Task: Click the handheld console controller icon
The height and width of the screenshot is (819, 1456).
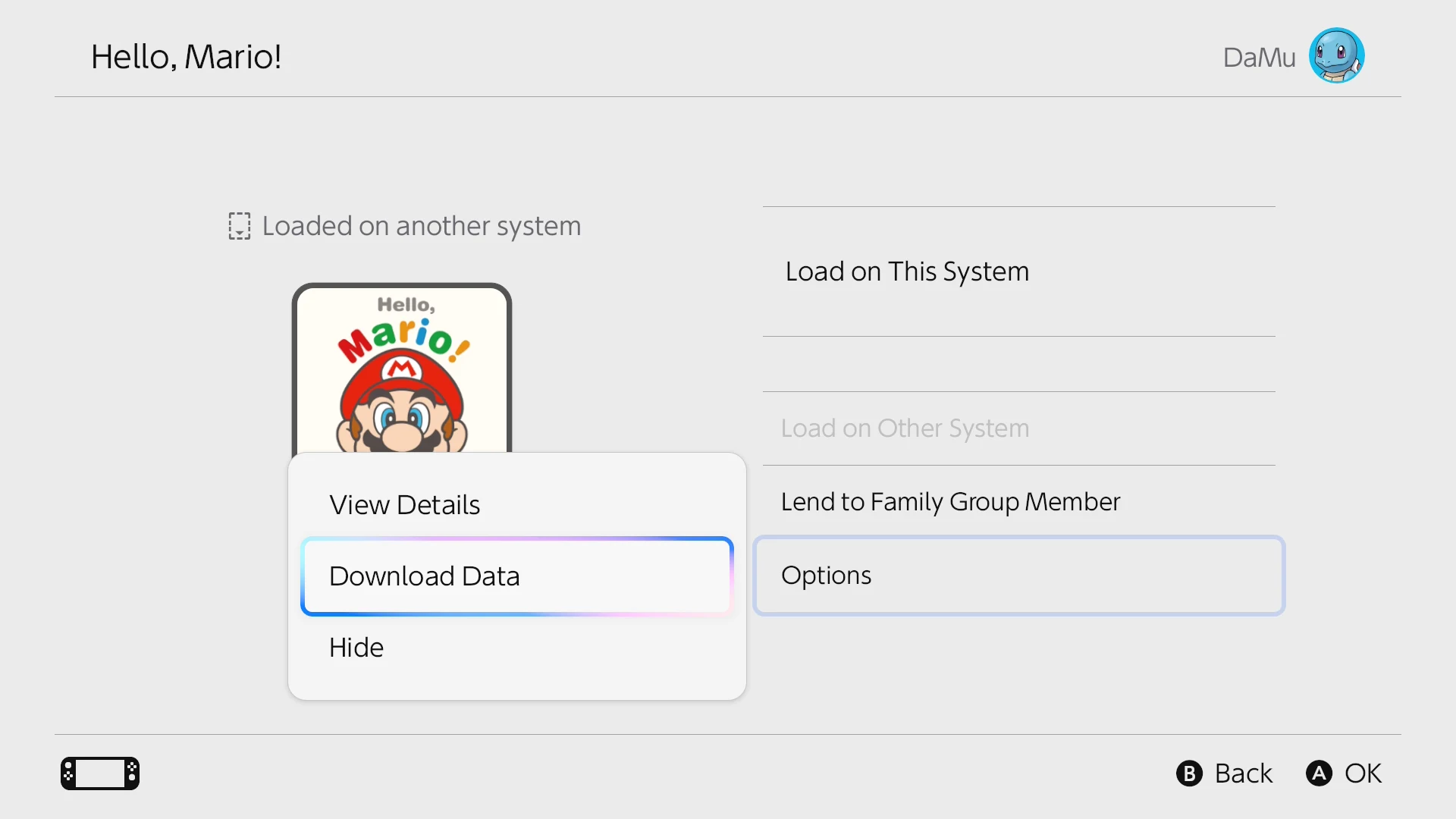Action: (x=100, y=773)
